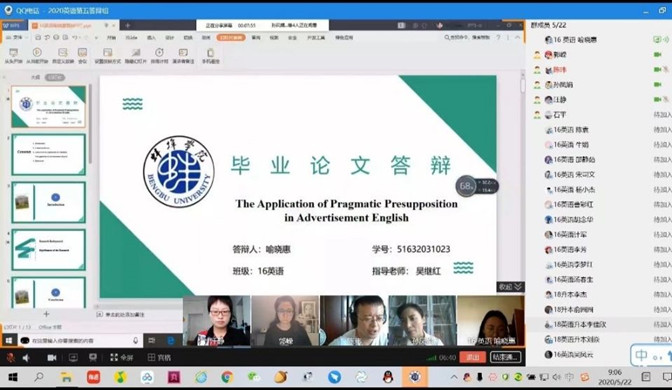Toggle the speaker volume icon in call bar
The image size is (672, 390).
[x=26, y=357]
